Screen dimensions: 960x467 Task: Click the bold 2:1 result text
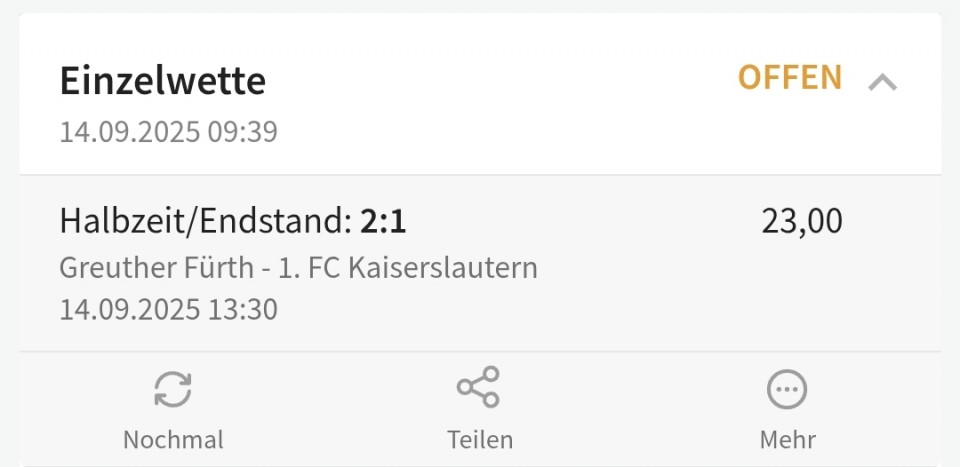click(383, 222)
